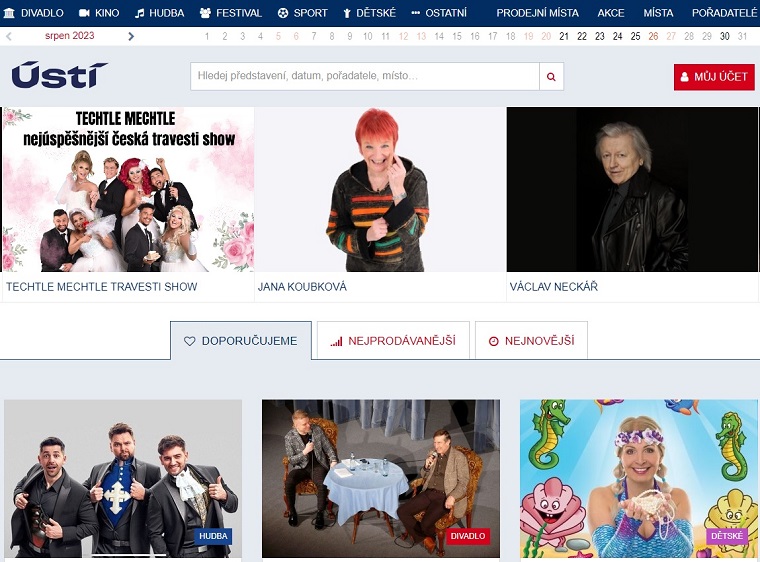Screen dimensions: 760x562
Task: Select day 21 in the calendar strip
Action: 564,36
